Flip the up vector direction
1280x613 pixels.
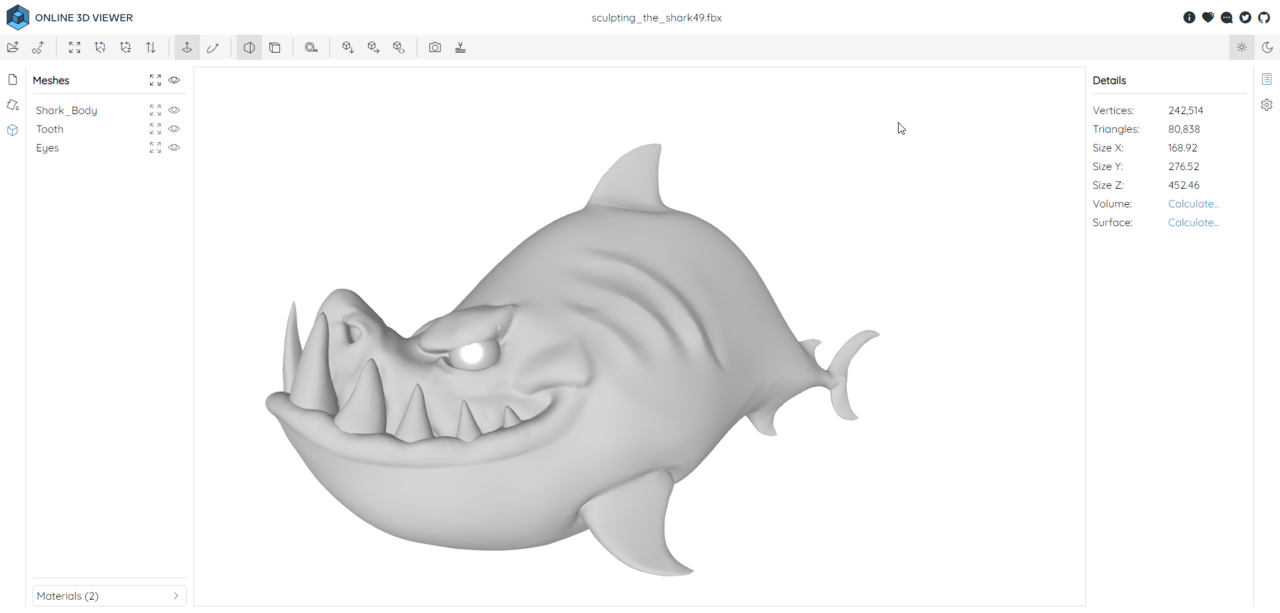[151, 47]
